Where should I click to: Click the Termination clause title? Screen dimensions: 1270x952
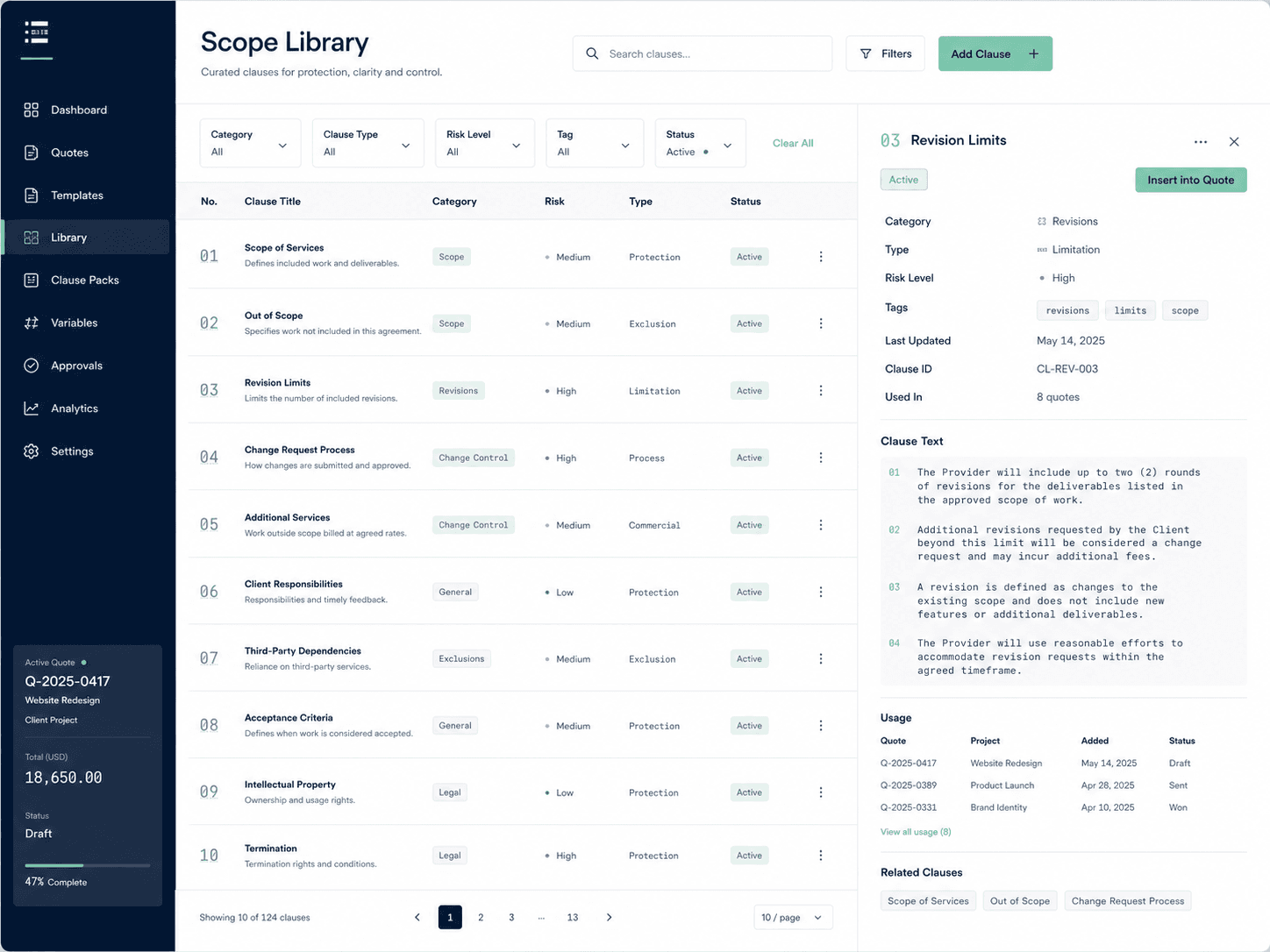coord(271,849)
